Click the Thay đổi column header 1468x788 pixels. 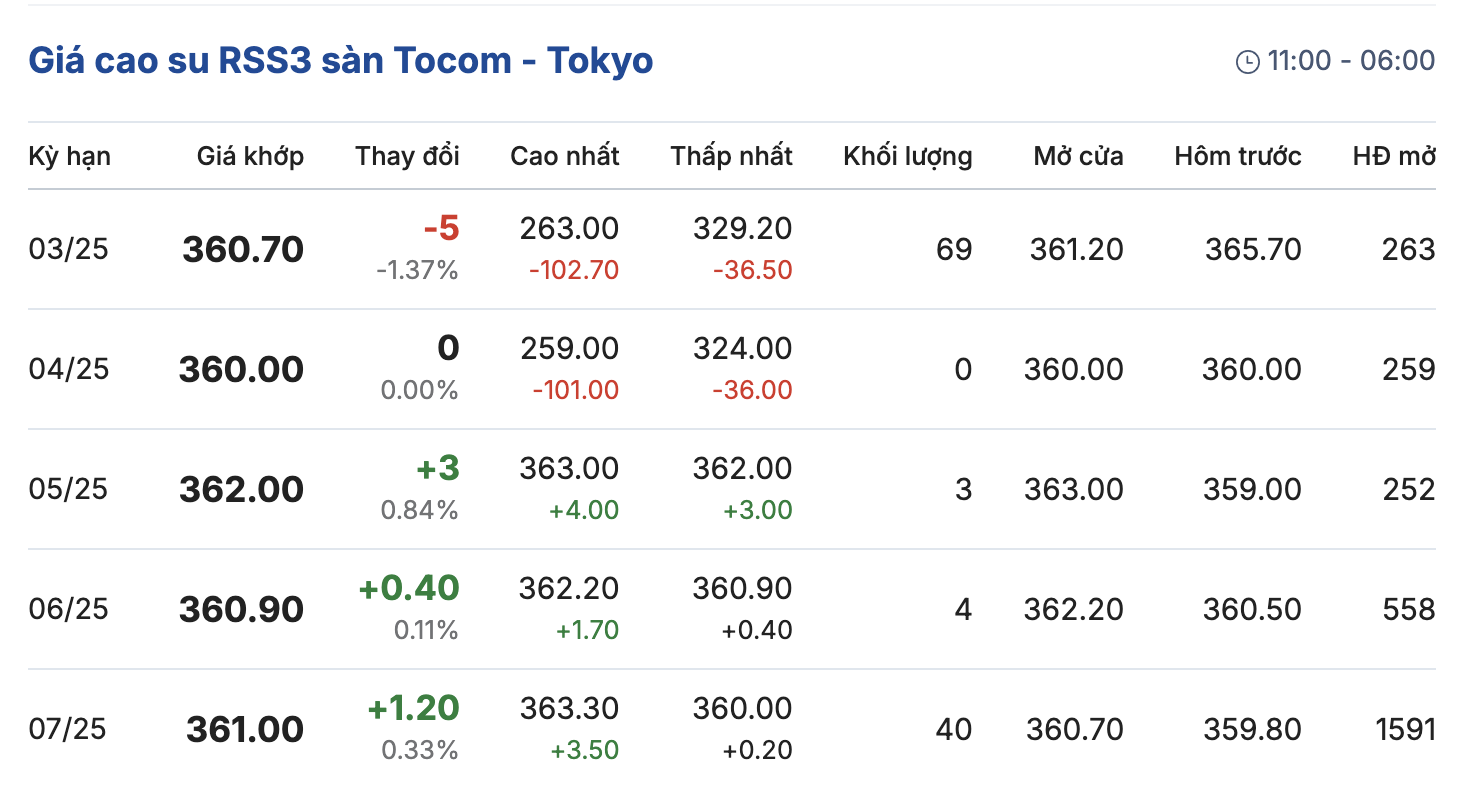(407, 156)
